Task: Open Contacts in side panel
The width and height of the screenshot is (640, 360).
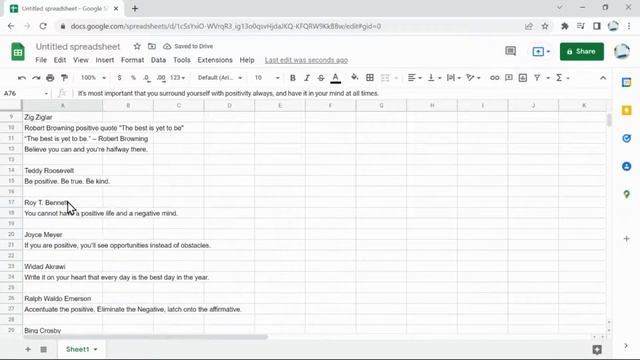Action: click(x=627, y=166)
